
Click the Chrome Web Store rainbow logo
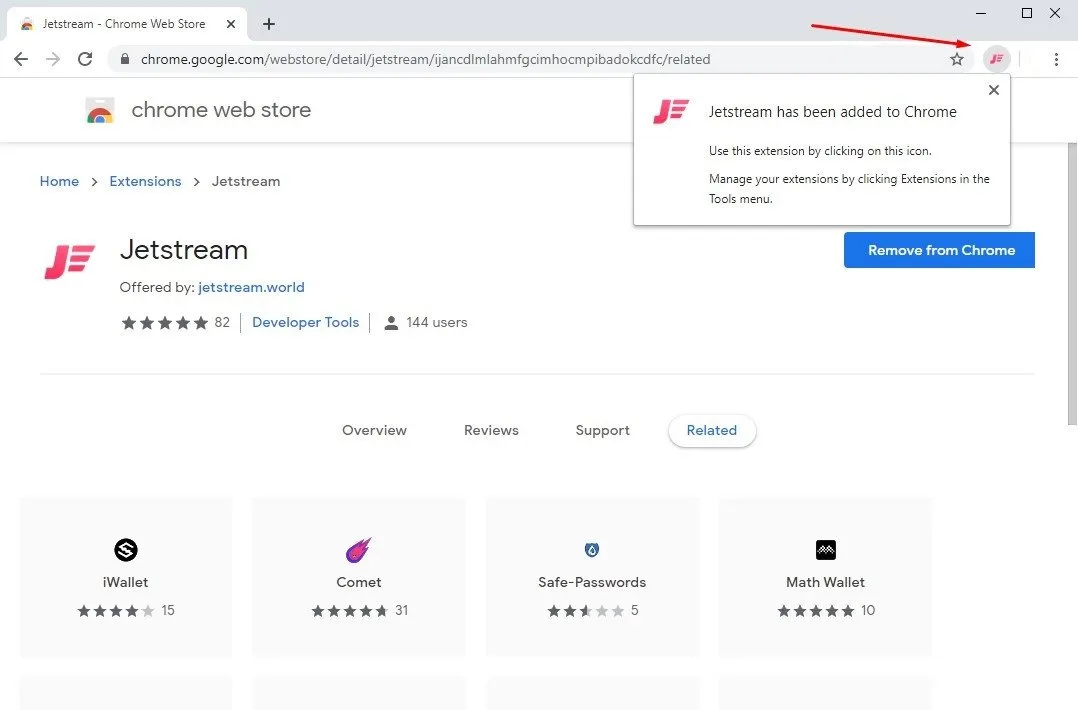(x=100, y=110)
